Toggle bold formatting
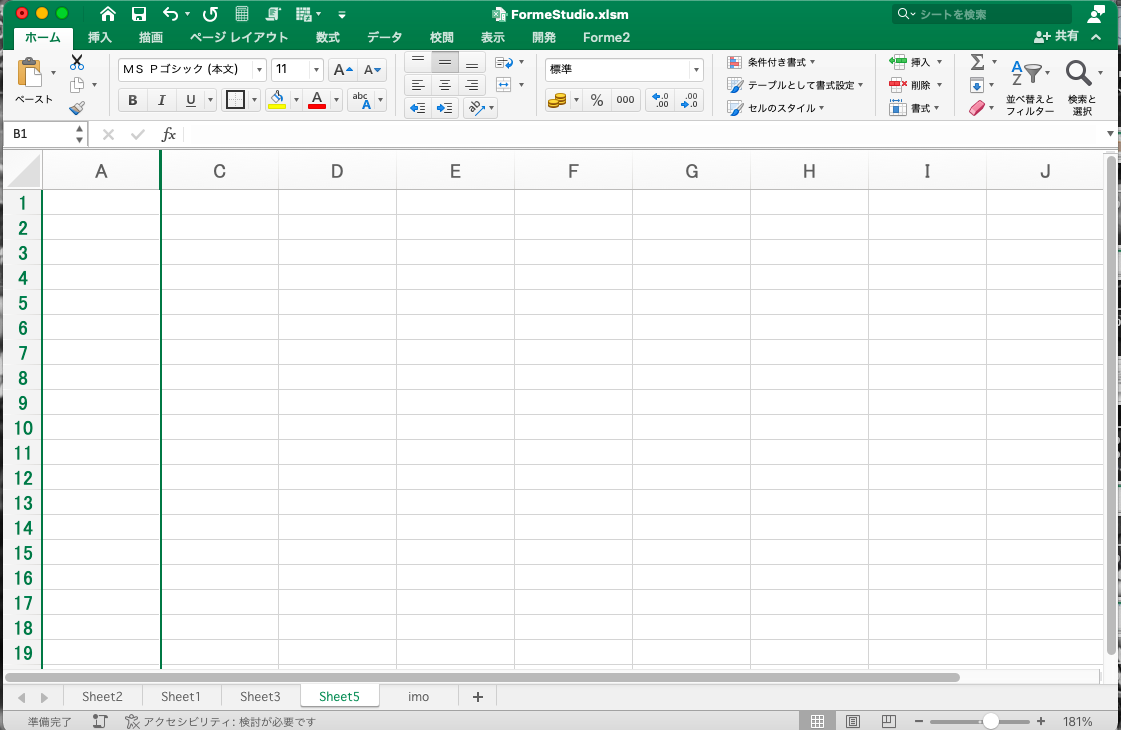 pyautogui.click(x=132, y=100)
